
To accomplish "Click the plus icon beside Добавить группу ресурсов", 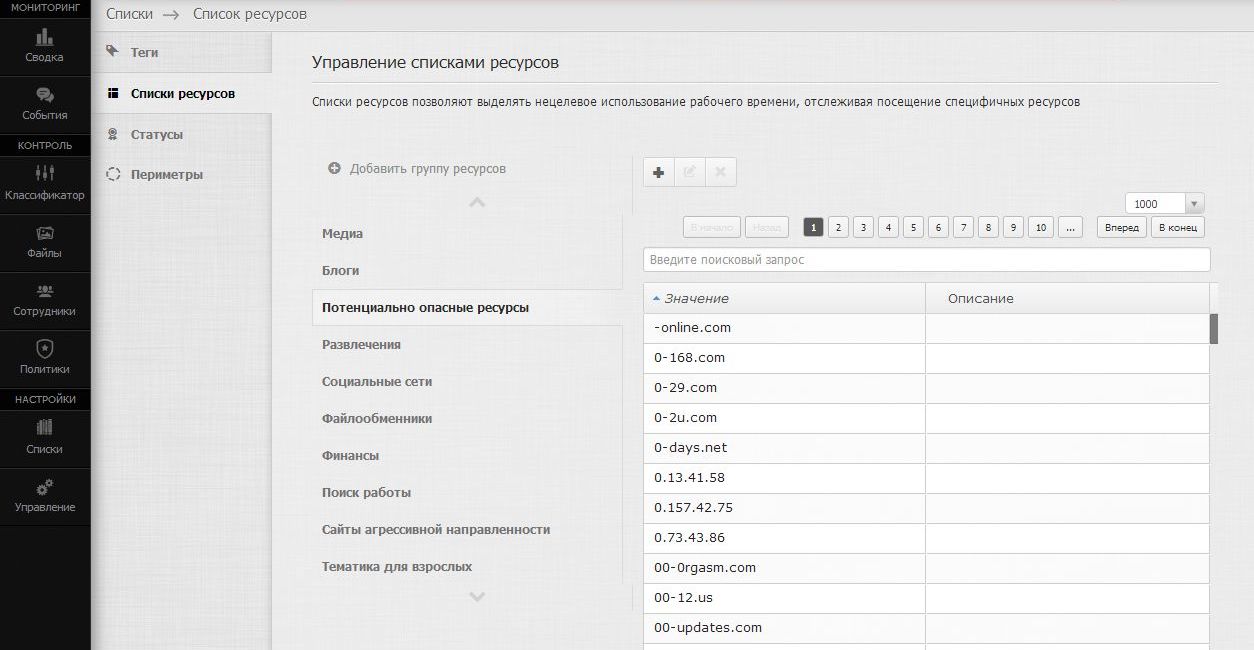I will (335, 169).
